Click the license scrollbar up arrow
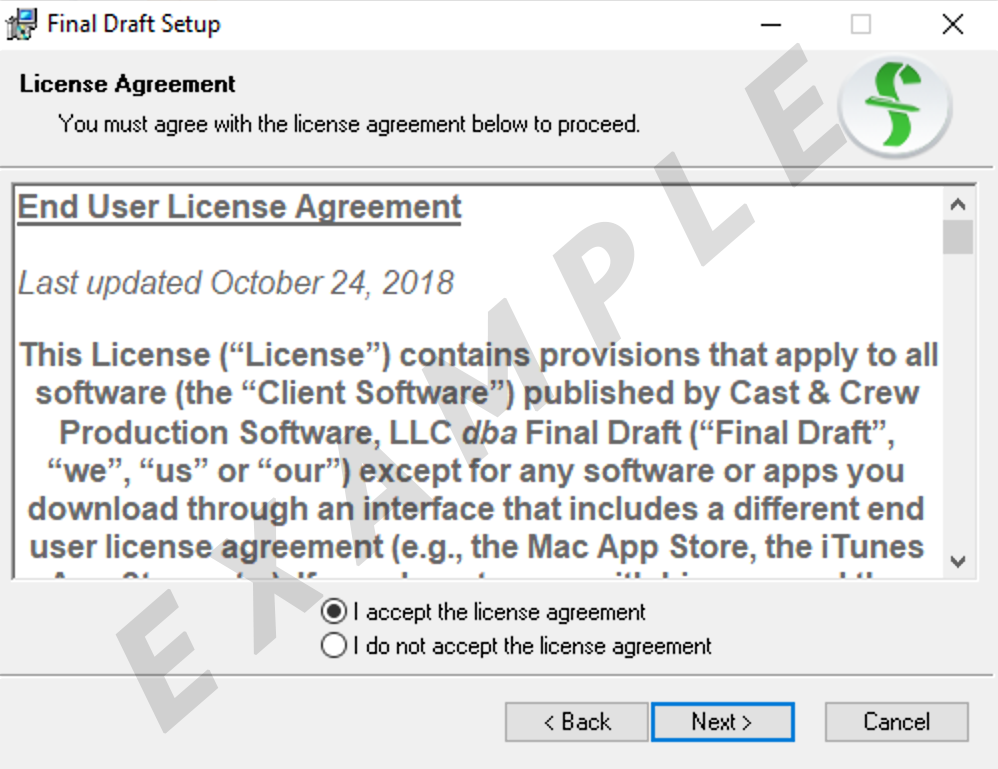This screenshot has width=998, height=769. click(x=958, y=205)
